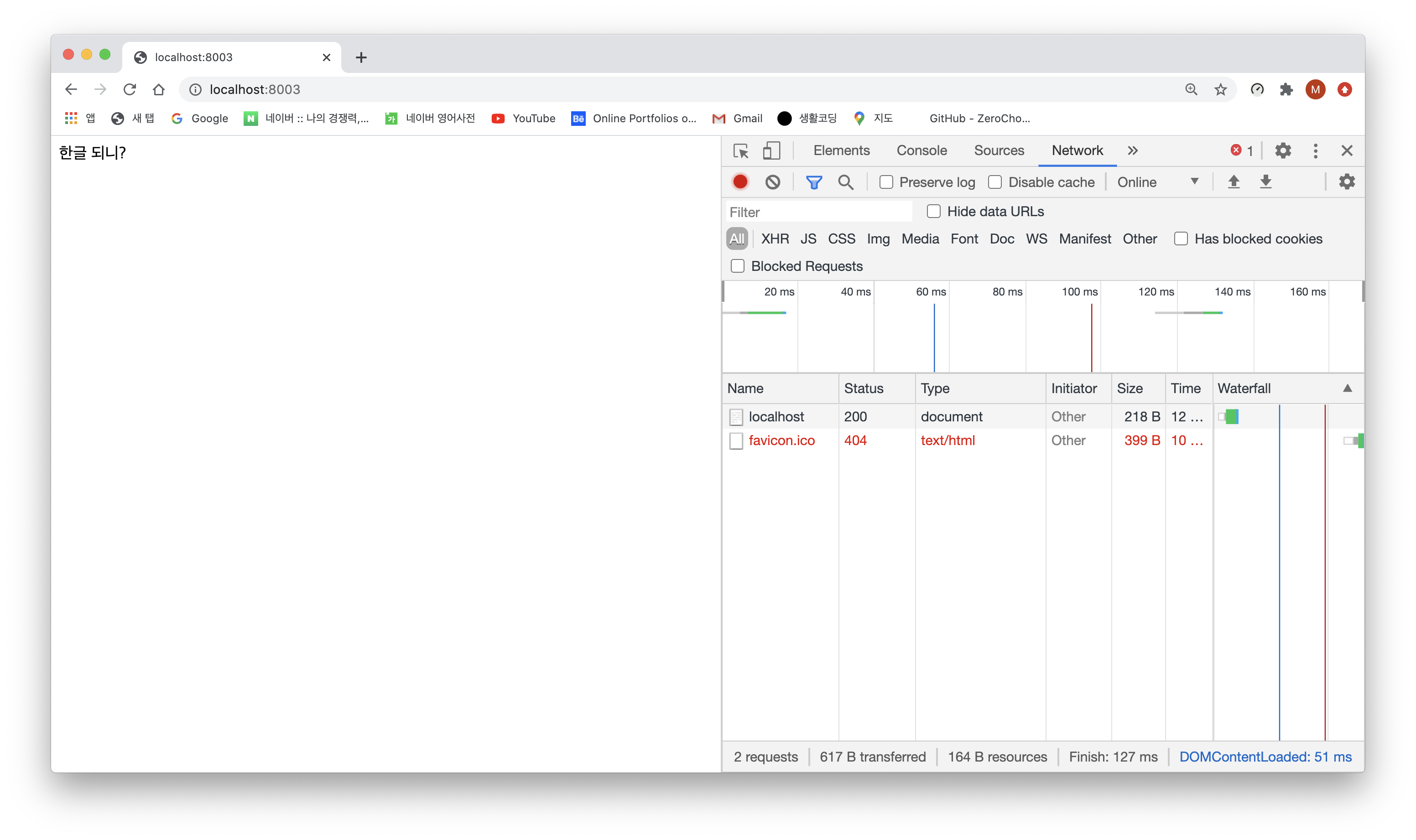Open the Sources tab
The height and width of the screenshot is (840, 1416).
[x=999, y=150]
